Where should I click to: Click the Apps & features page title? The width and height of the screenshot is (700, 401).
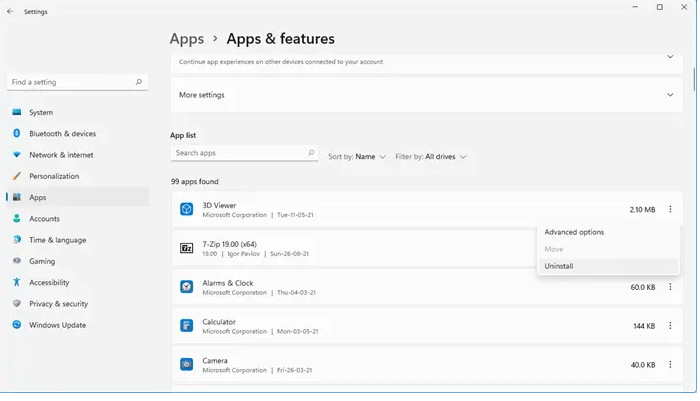pos(280,39)
